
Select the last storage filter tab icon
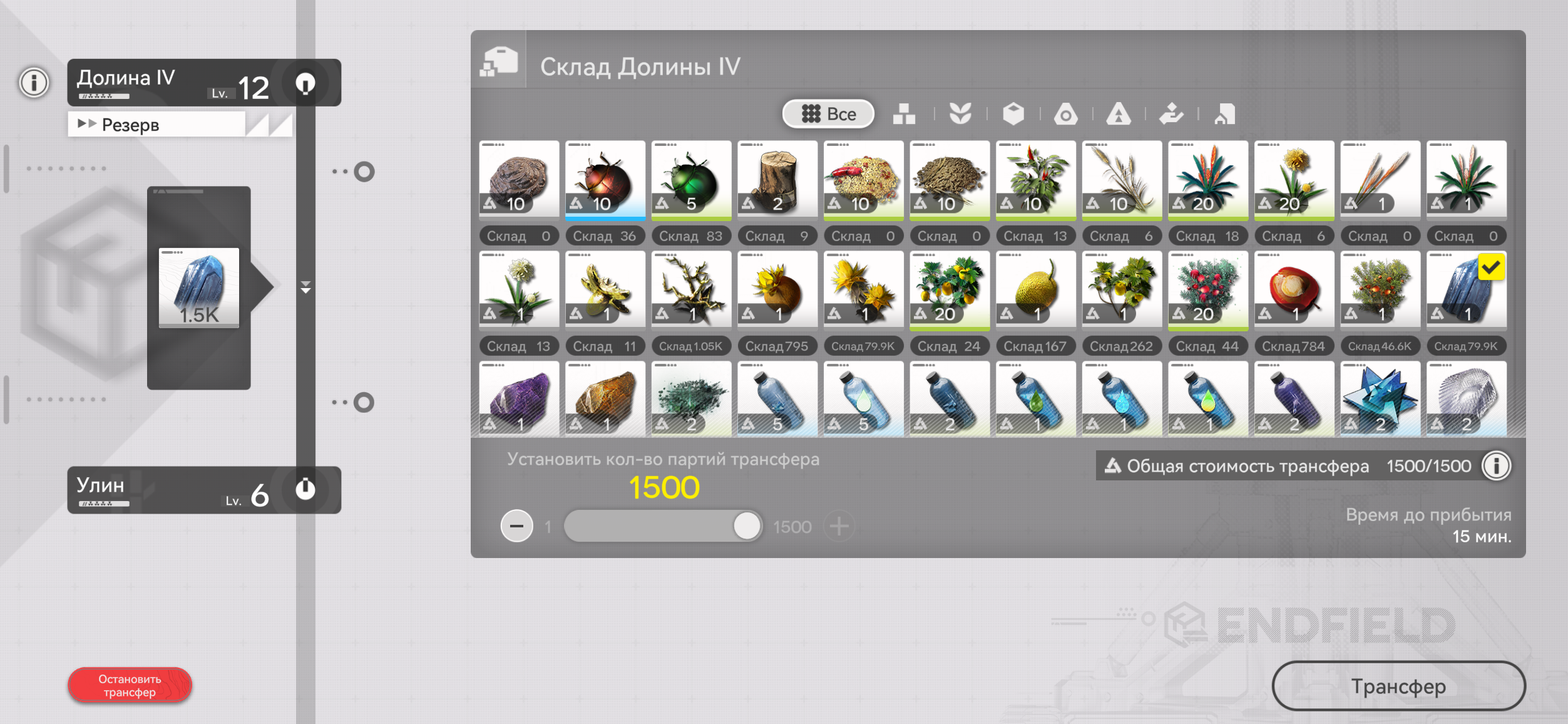pos(1225,114)
